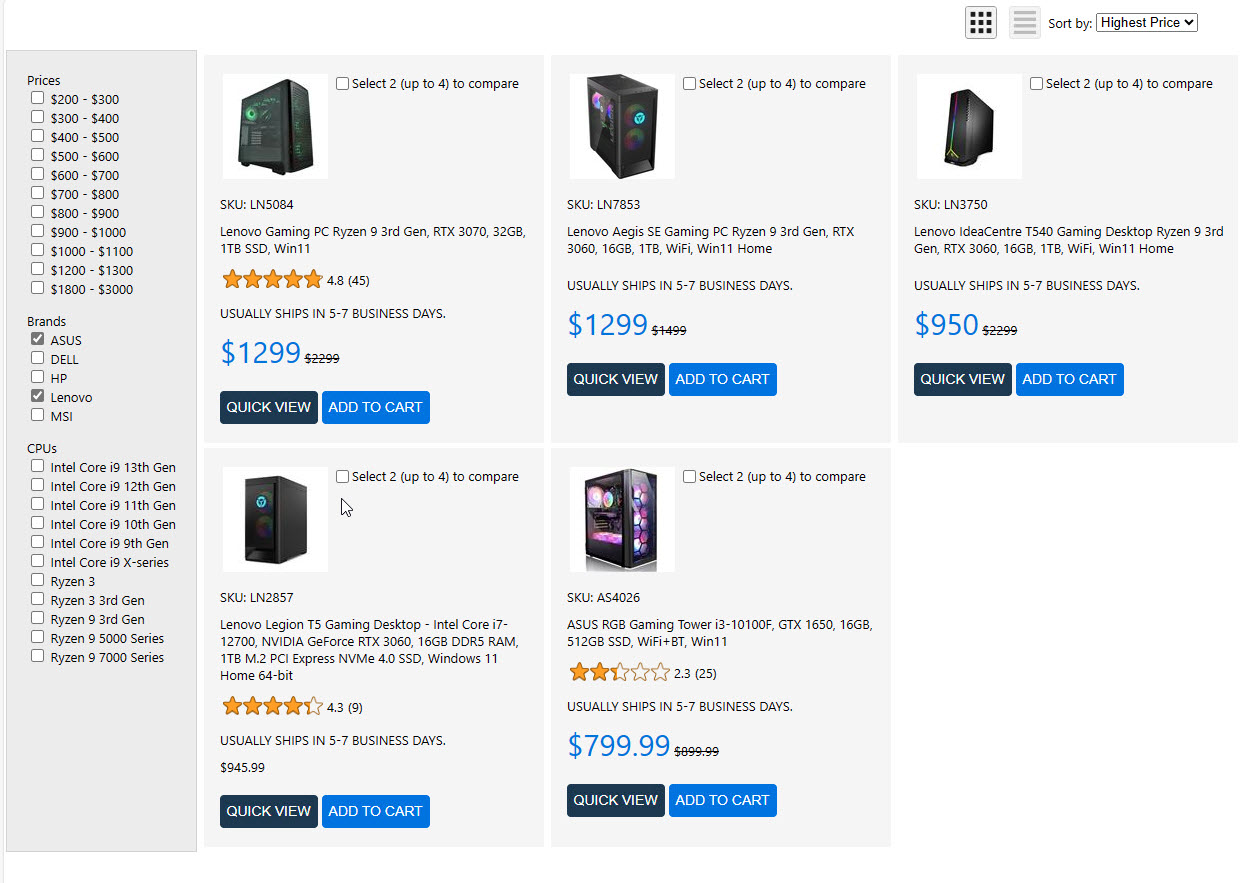Uncheck the ASUS brand filter
Screen dimensions: 1258x883
tap(38, 340)
